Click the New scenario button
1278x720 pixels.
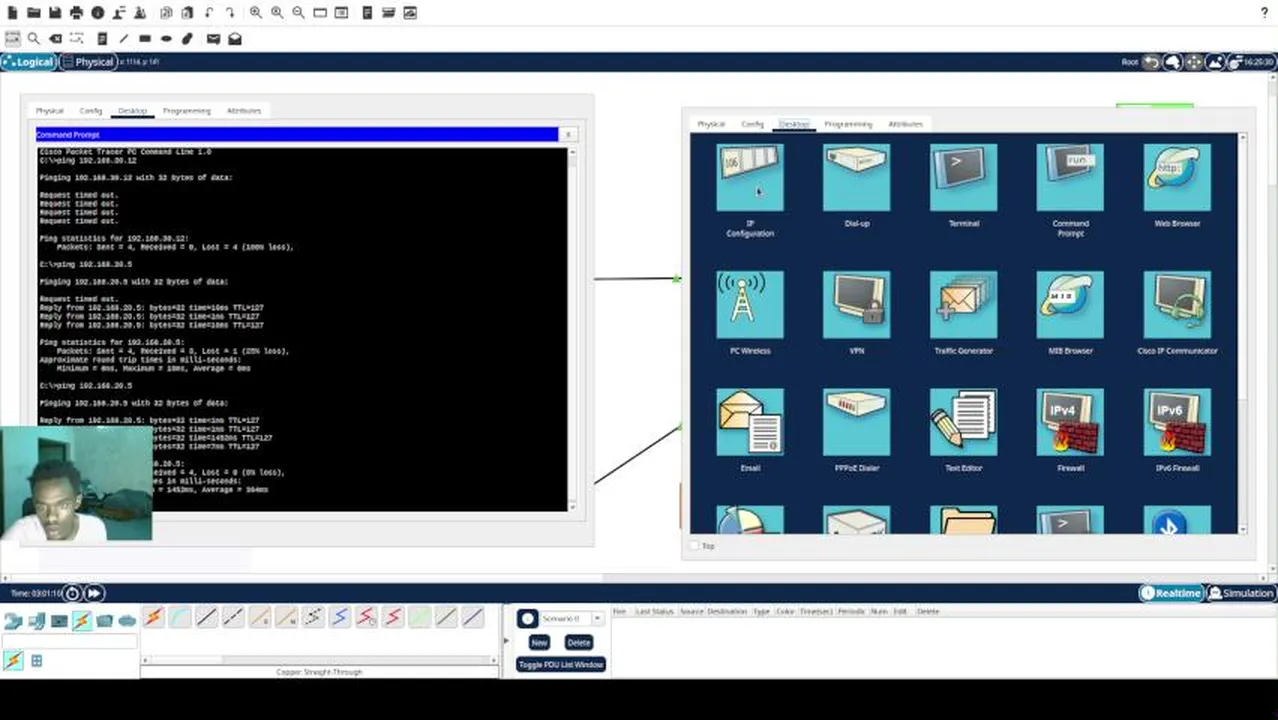tap(539, 643)
